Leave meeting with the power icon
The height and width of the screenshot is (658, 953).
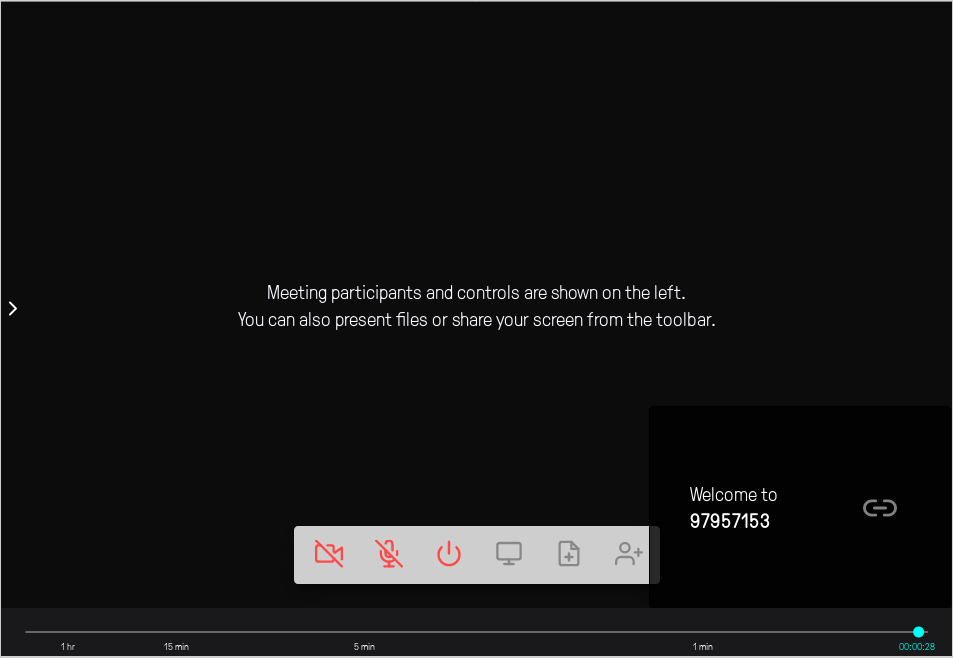449,553
